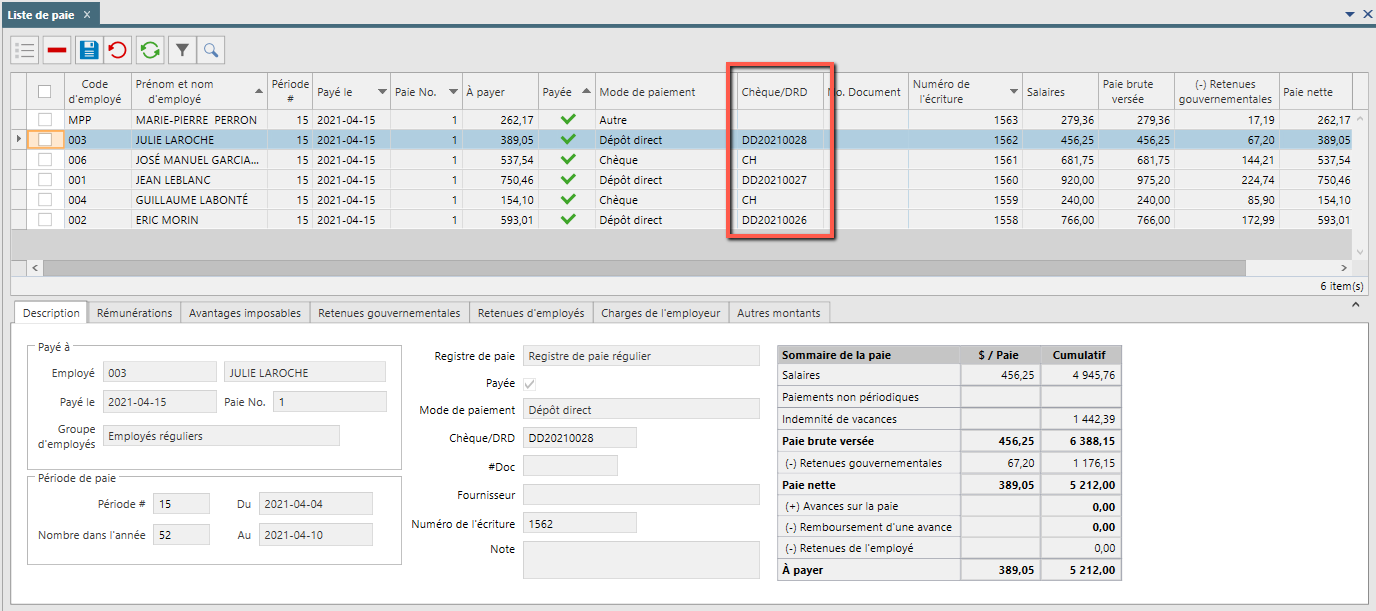Click the list view icon in the toolbar
Screen dimensions: 1376x611
click(x=26, y=50)
